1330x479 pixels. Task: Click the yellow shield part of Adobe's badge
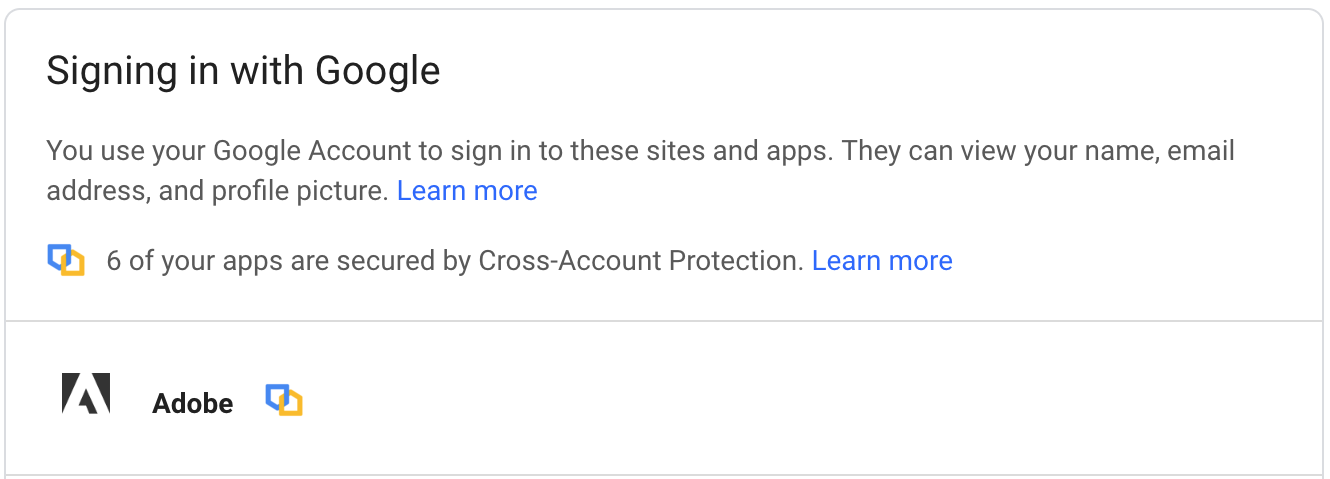click(x=293, y=405)
